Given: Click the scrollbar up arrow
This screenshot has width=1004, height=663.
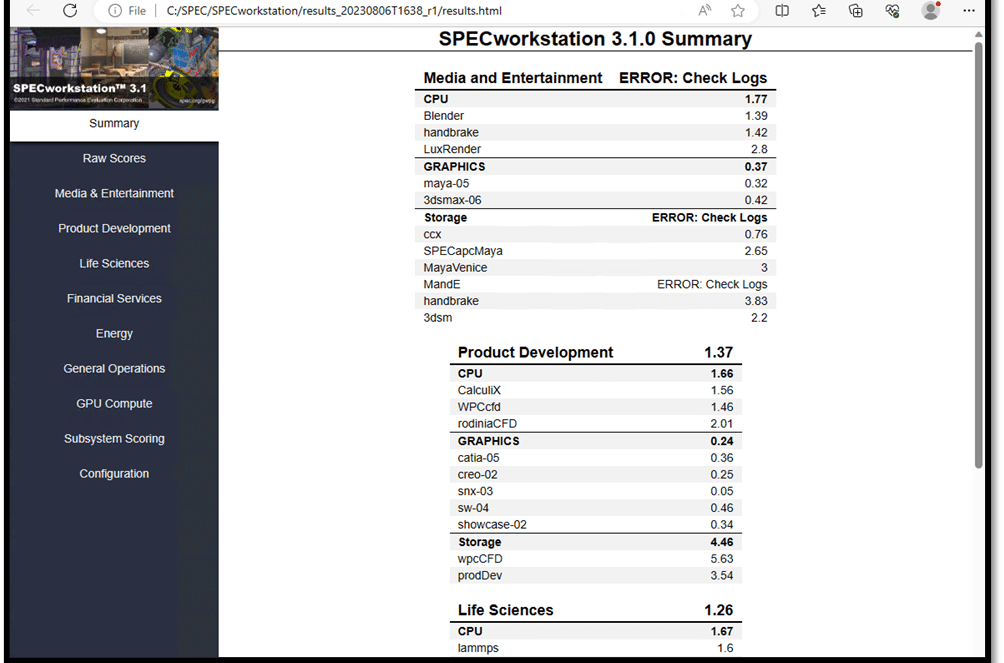Looking at the screenshot, I should click(x=978, y=34).
